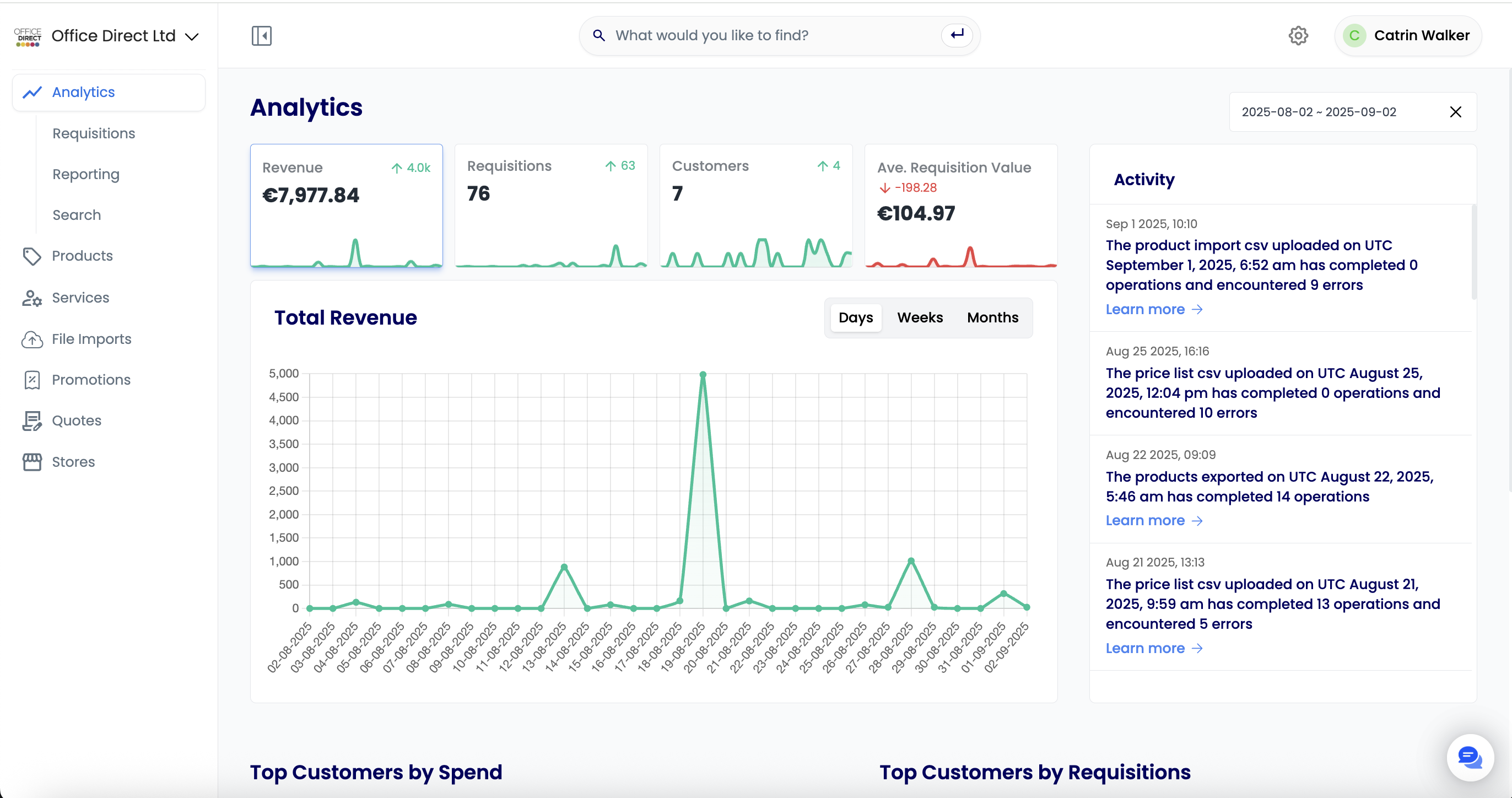The image size is (1512, 798).
Task: Expand the Office Direct Ltd dropdown
Action: pos(191,36)
